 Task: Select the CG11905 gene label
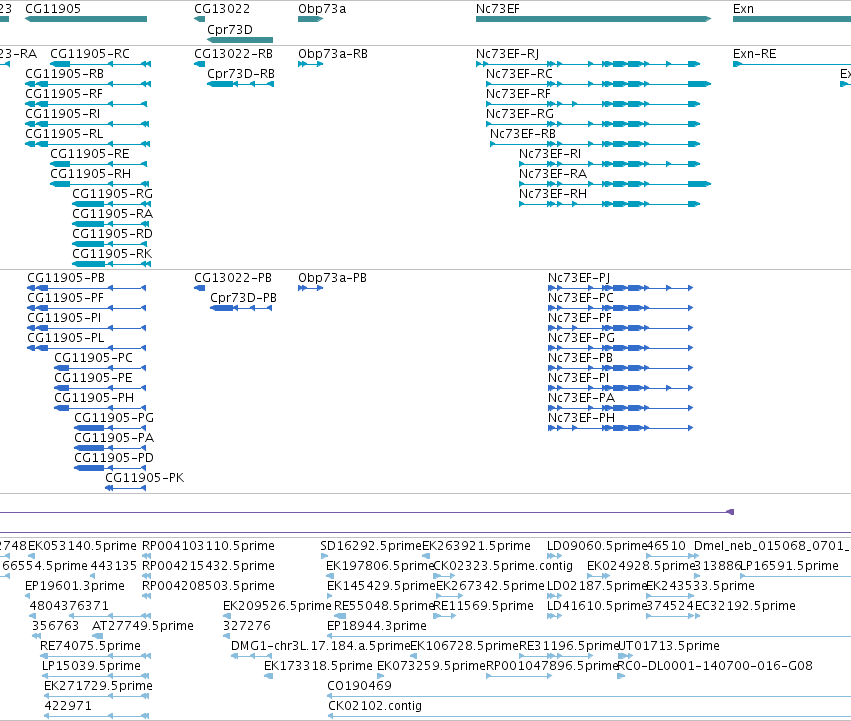[53, 9]
